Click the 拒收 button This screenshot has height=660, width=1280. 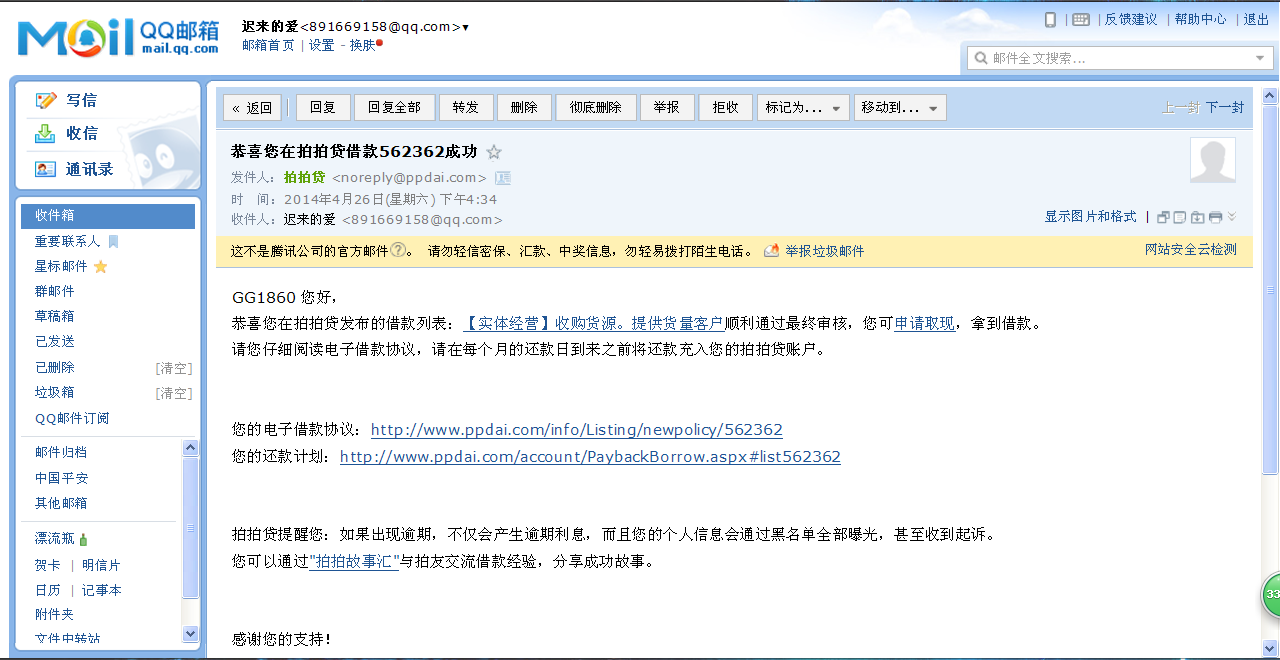pos(725,107)
